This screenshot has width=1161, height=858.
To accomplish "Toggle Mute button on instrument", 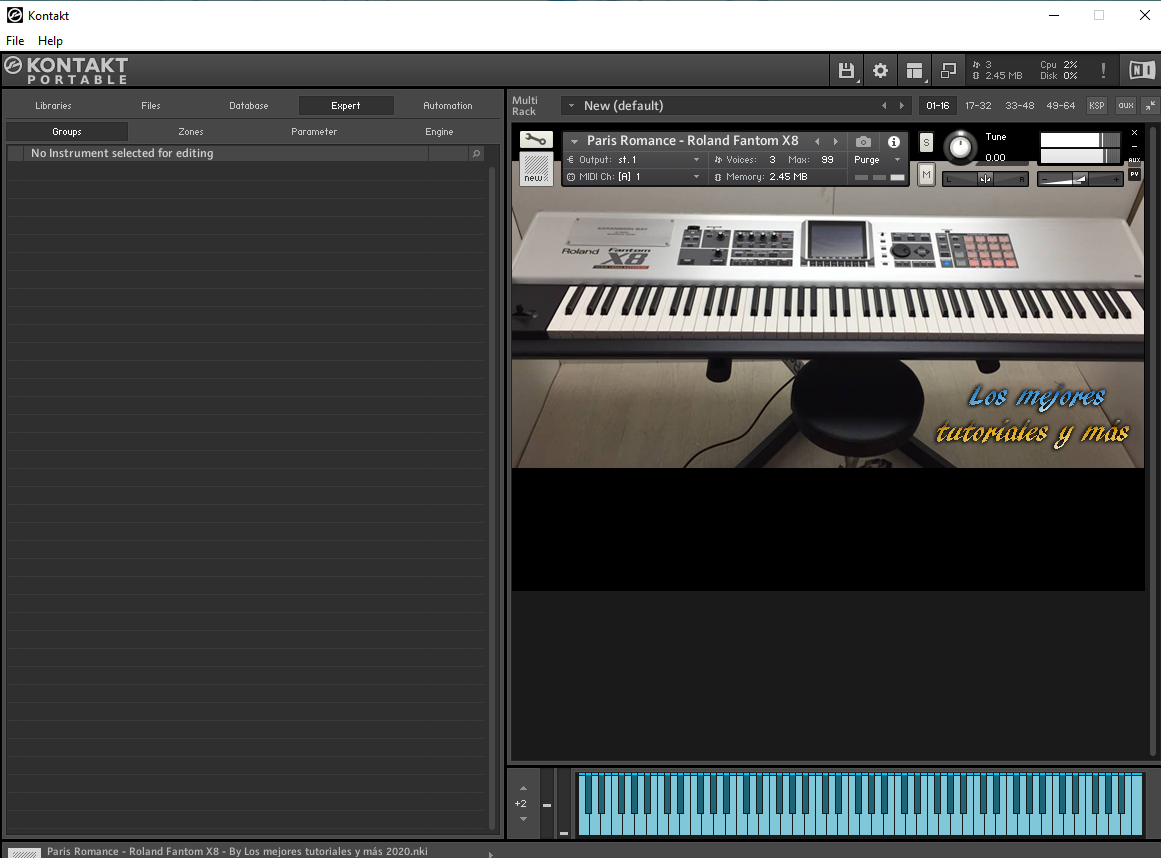I will [x=926, y=175].
